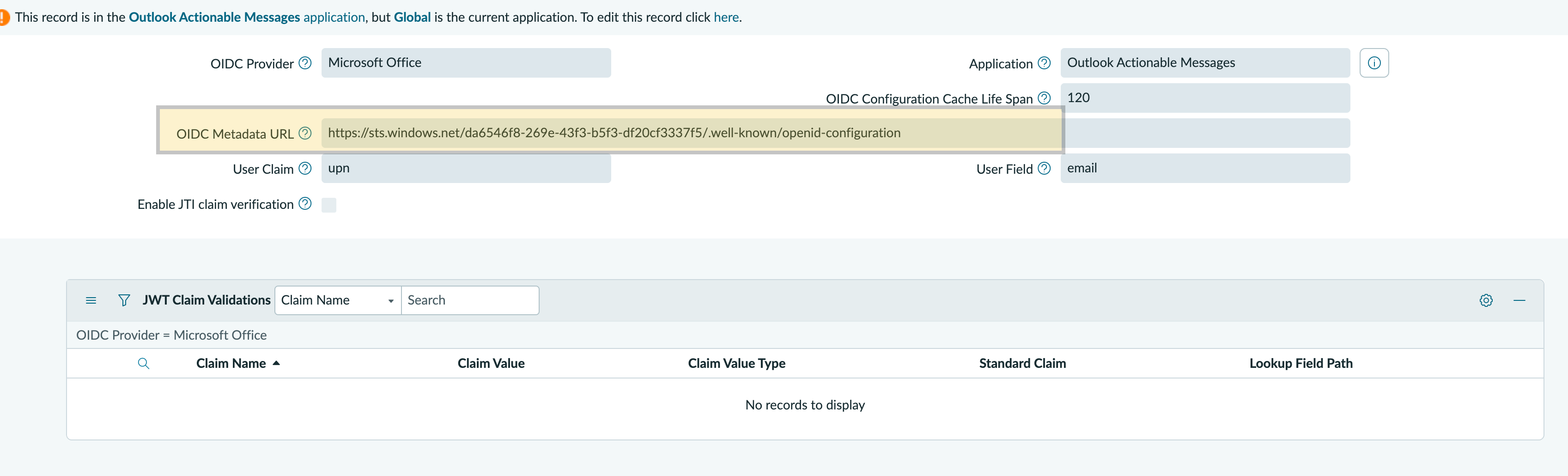The height and width of the screenshot is (476, 1568).
Task: Open the list personalize gear icon
Action: pyautogui.click(x=1486, y=301)
